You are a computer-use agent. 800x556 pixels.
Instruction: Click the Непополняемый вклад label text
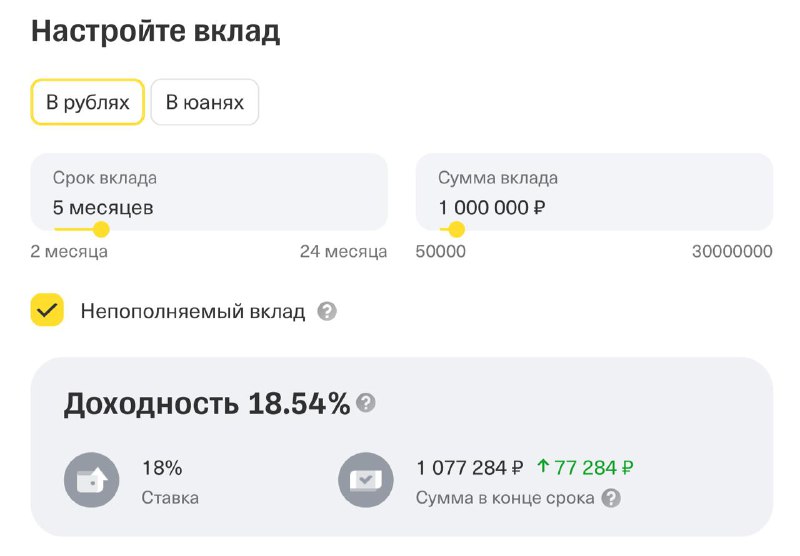point(193,311)
